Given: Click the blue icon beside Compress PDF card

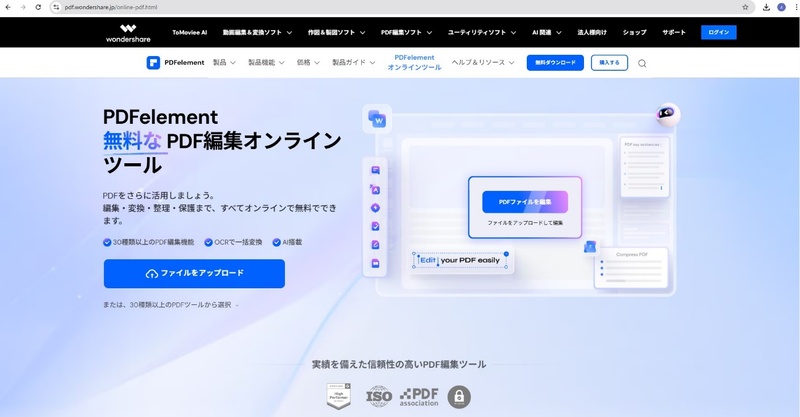Looking at the screenshot, I should (x=590, y=247).
